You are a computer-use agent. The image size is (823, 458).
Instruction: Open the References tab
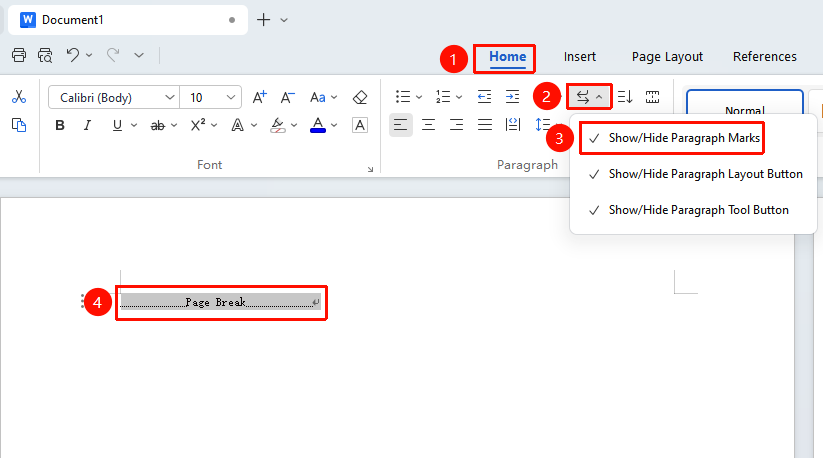[765, 57]
